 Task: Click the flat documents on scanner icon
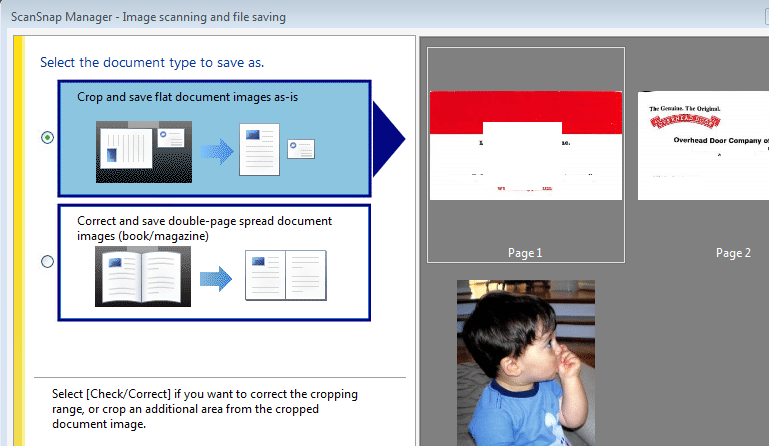tap(143, 151)
